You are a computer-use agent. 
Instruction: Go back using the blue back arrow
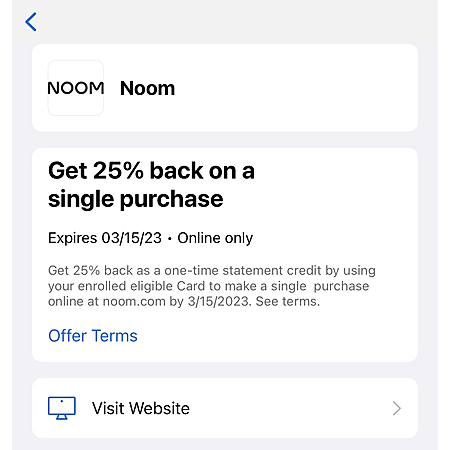tap(31, 22)
